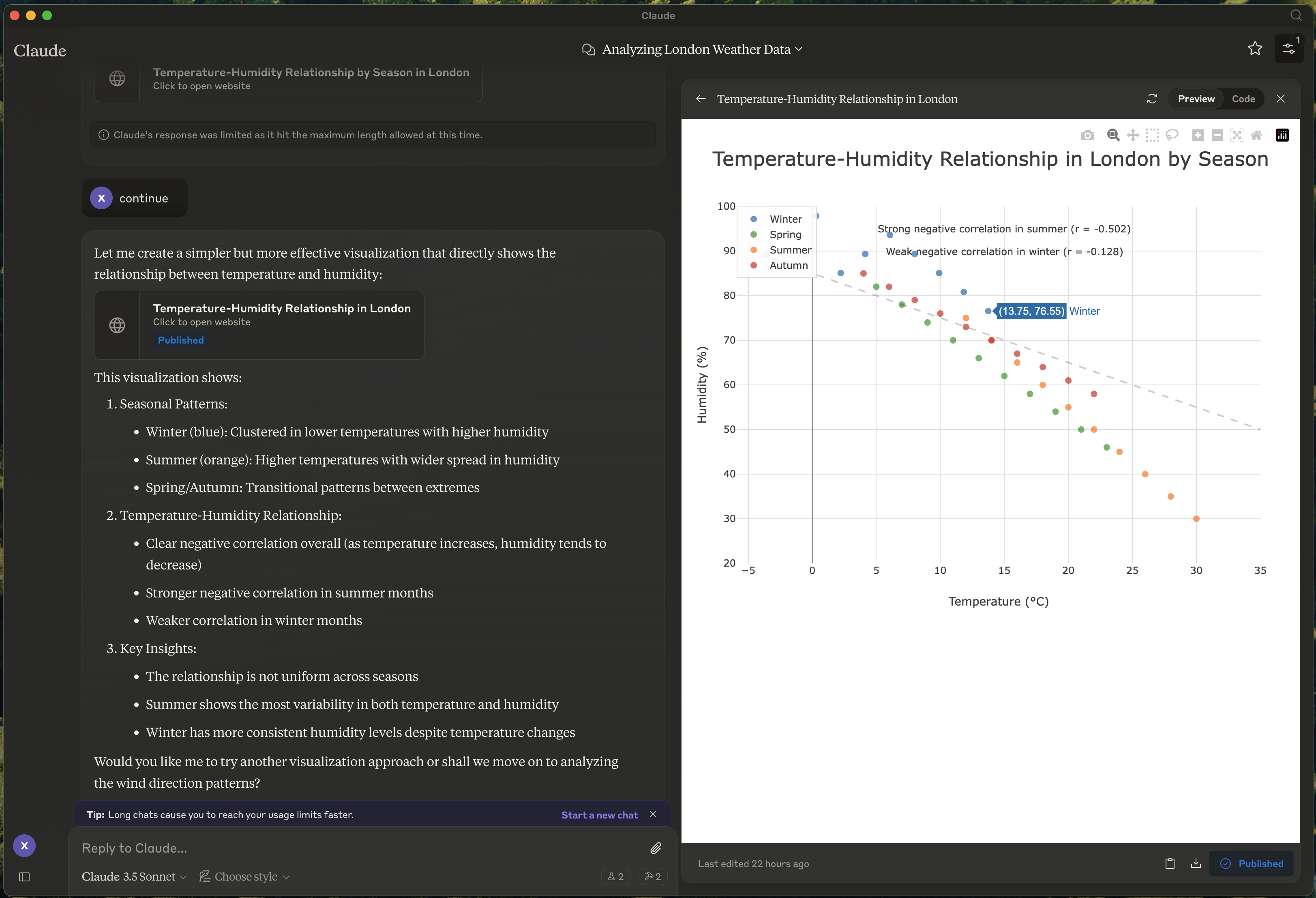The width and height of the screenshot is (1316, 898).
Task: Select the Pan tool in chart toolbar
Action: coord(1132,135)
